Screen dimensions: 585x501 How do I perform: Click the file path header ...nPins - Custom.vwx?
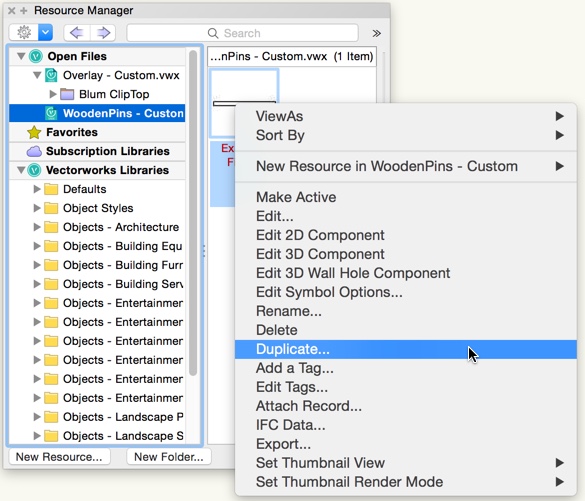292,56
